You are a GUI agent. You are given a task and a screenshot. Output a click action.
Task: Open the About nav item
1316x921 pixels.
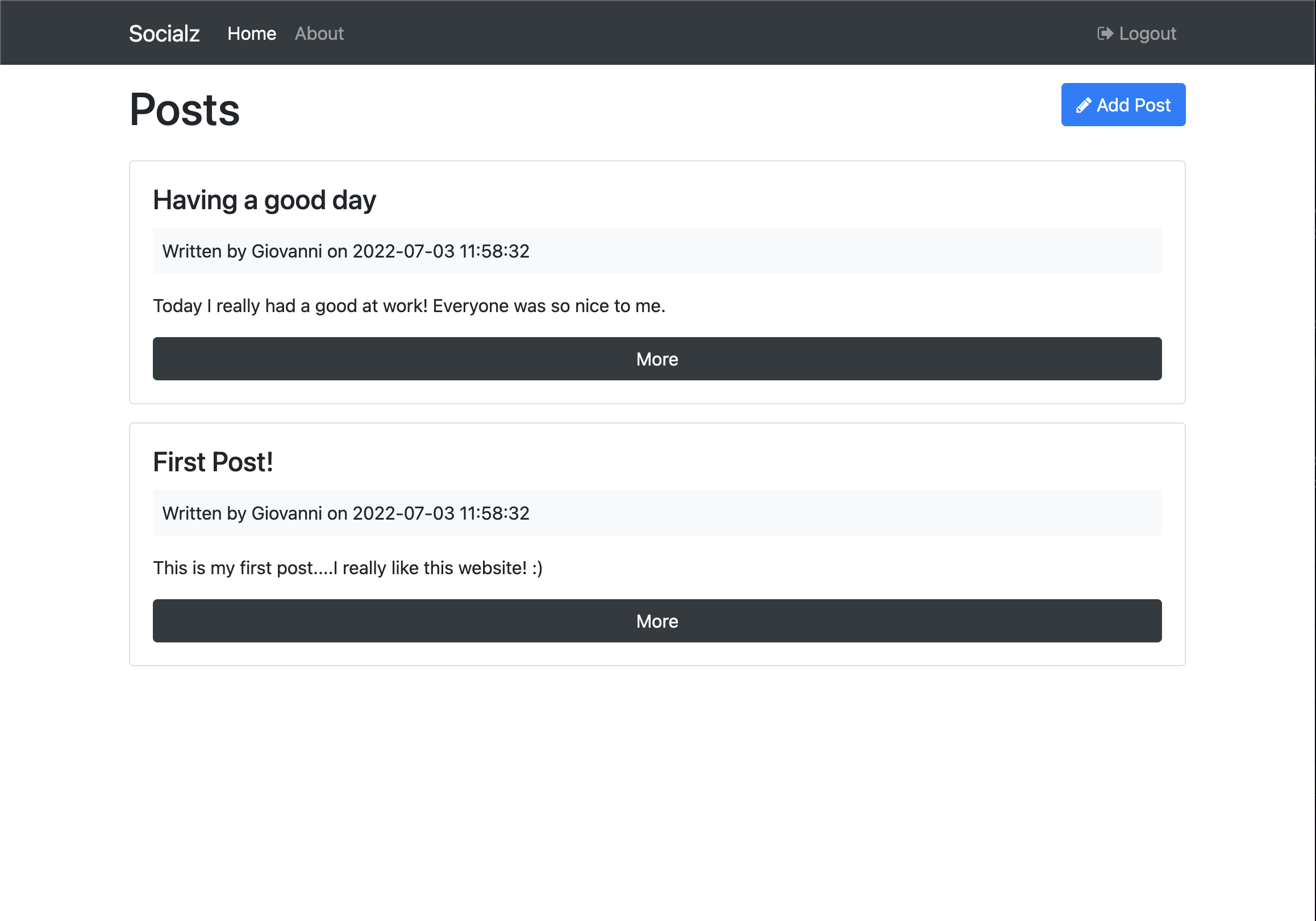(x=319, y=34)
